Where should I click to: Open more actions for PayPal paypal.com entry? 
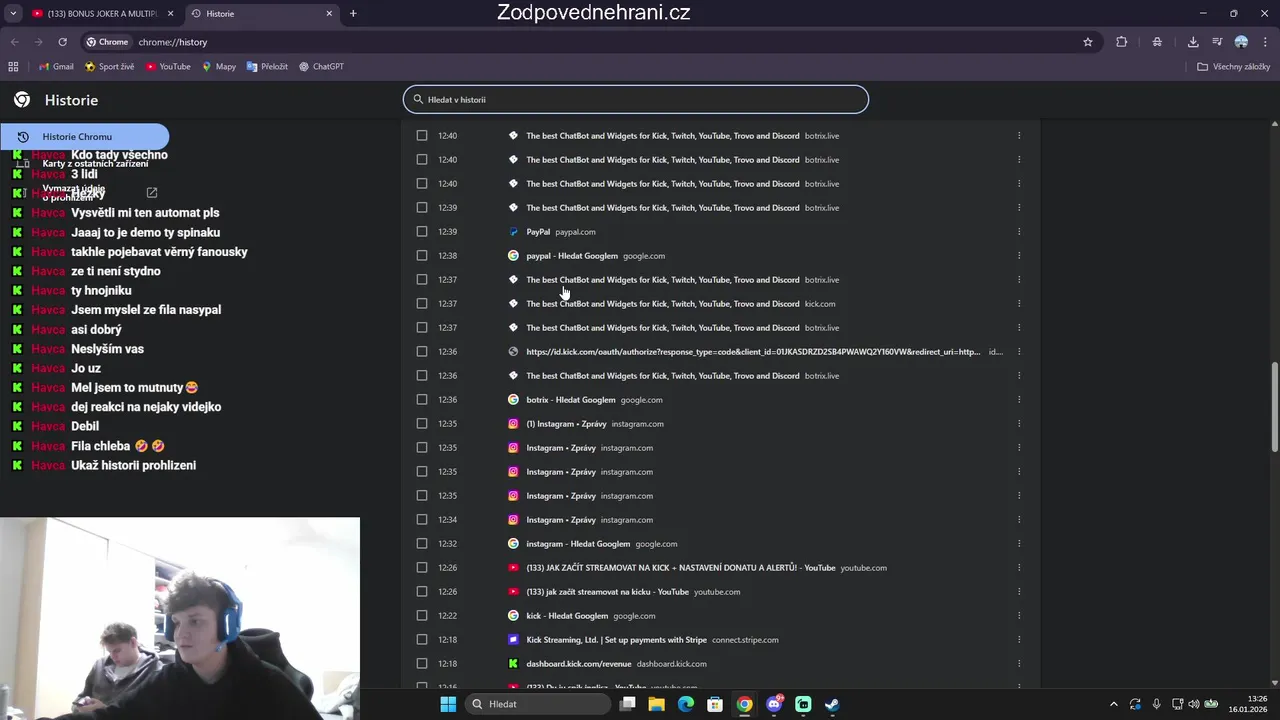(x=1019, y=232)
